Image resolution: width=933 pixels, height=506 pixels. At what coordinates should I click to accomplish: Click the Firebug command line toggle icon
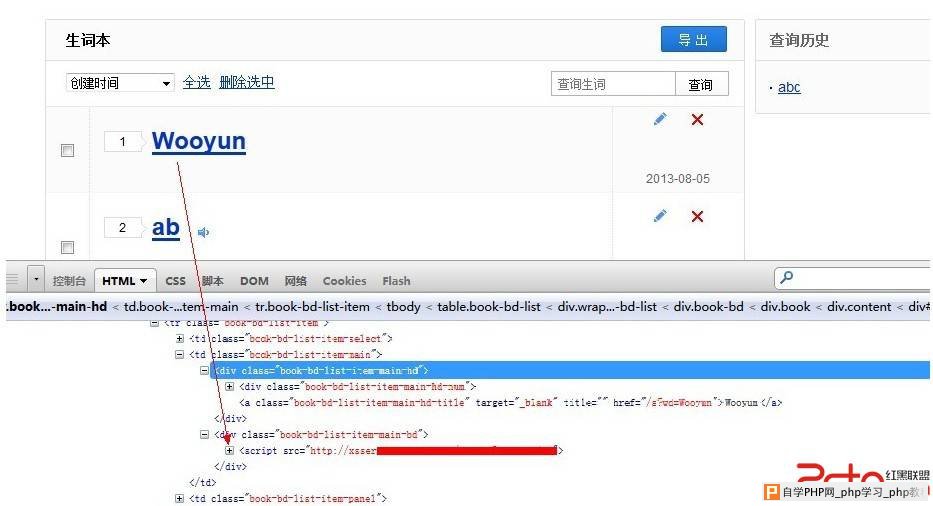point(12,279)
